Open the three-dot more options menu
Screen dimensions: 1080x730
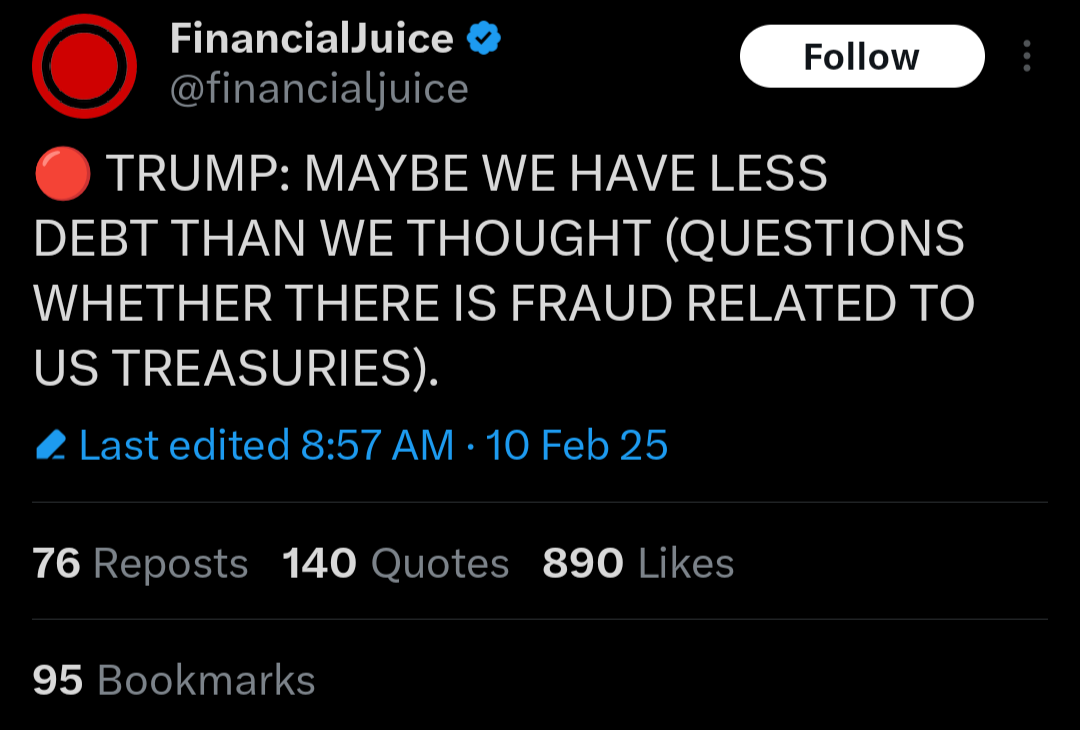coord(1026,57)
